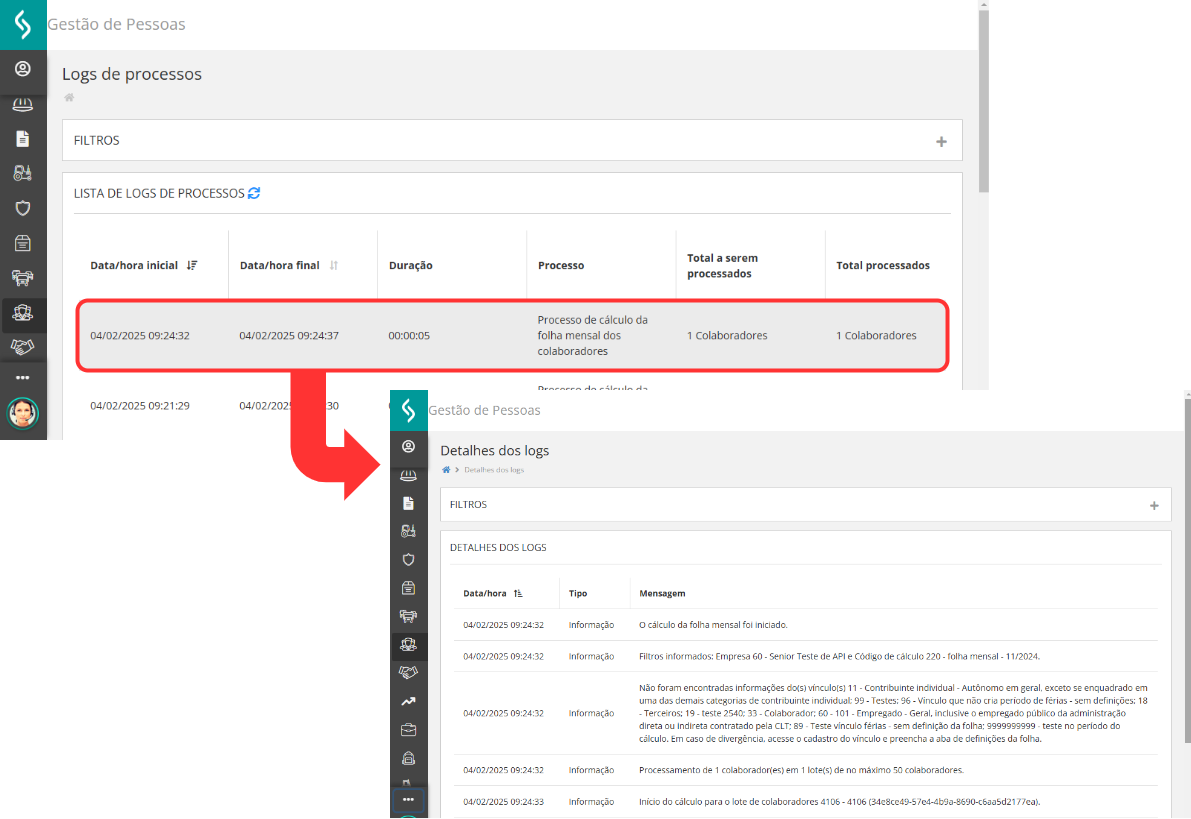Expand FILTROS panel in Logs de processos window

click(x=941, y=141)
